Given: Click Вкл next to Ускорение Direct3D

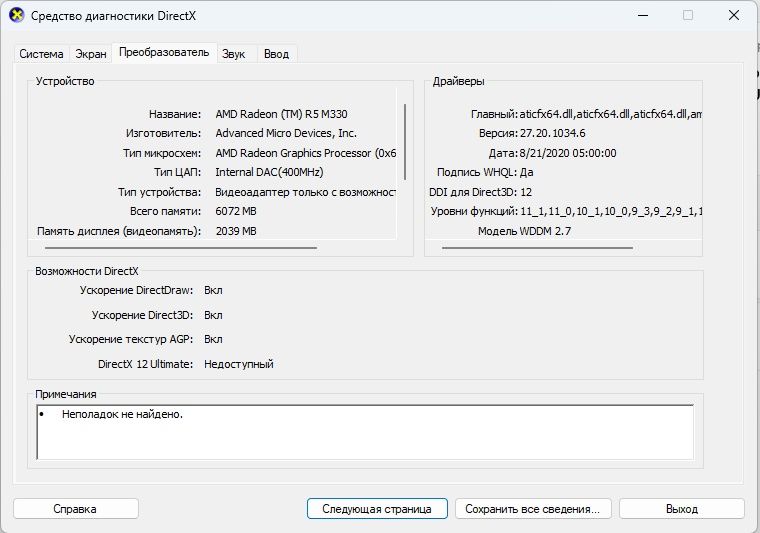Looking at the screenshot, I should point(213,315).
